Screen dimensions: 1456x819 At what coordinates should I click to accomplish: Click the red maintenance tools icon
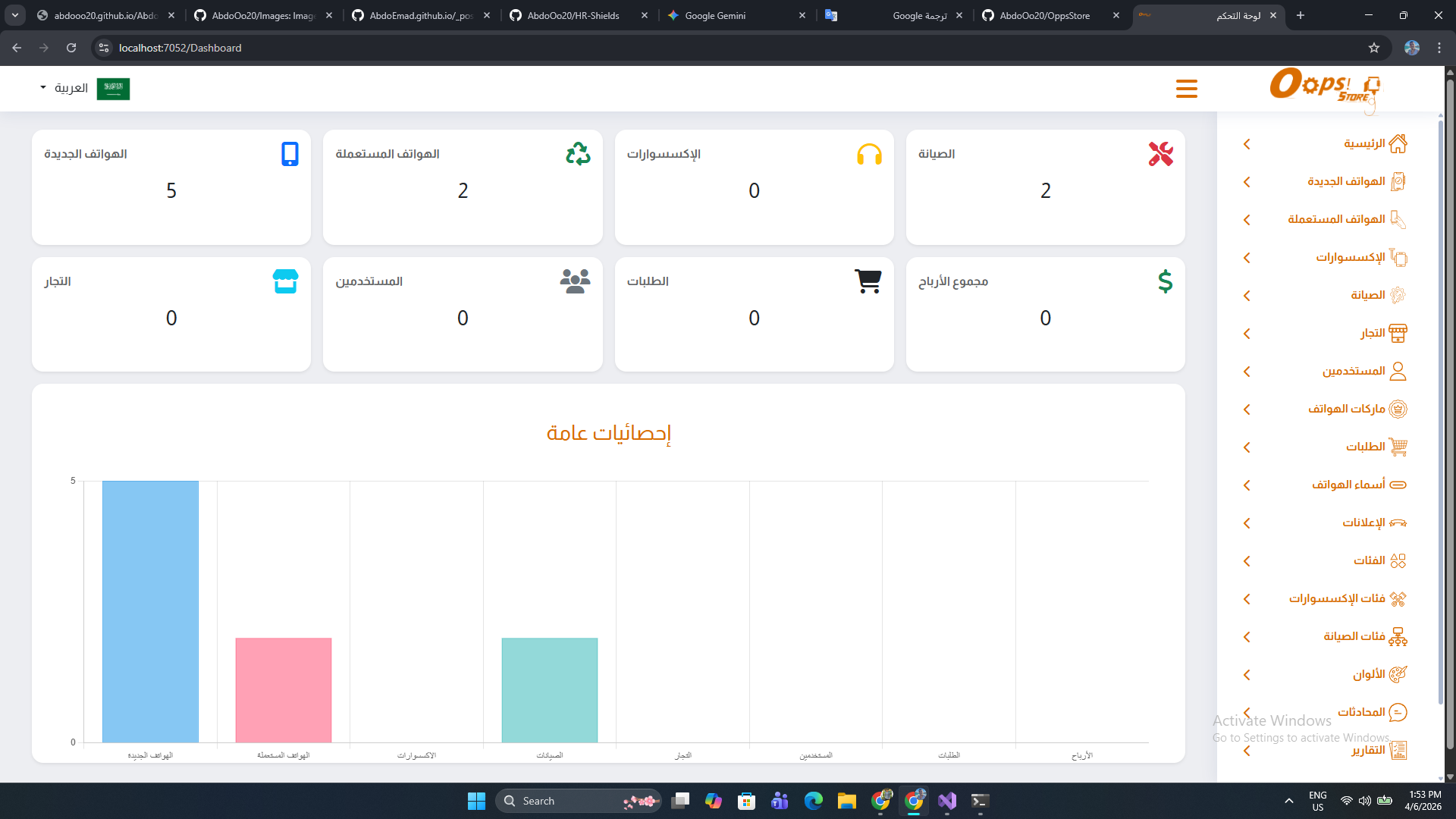pos(1160,154)
